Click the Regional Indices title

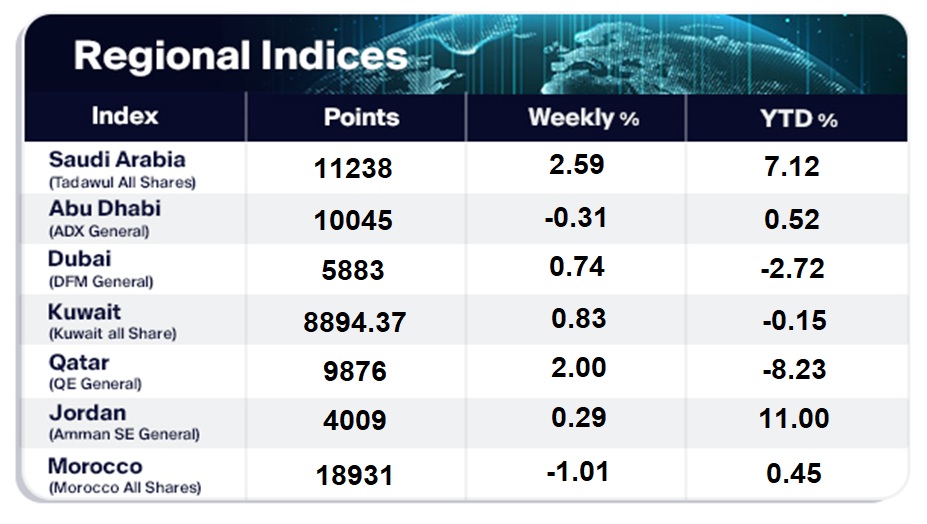tap(241, 56)
